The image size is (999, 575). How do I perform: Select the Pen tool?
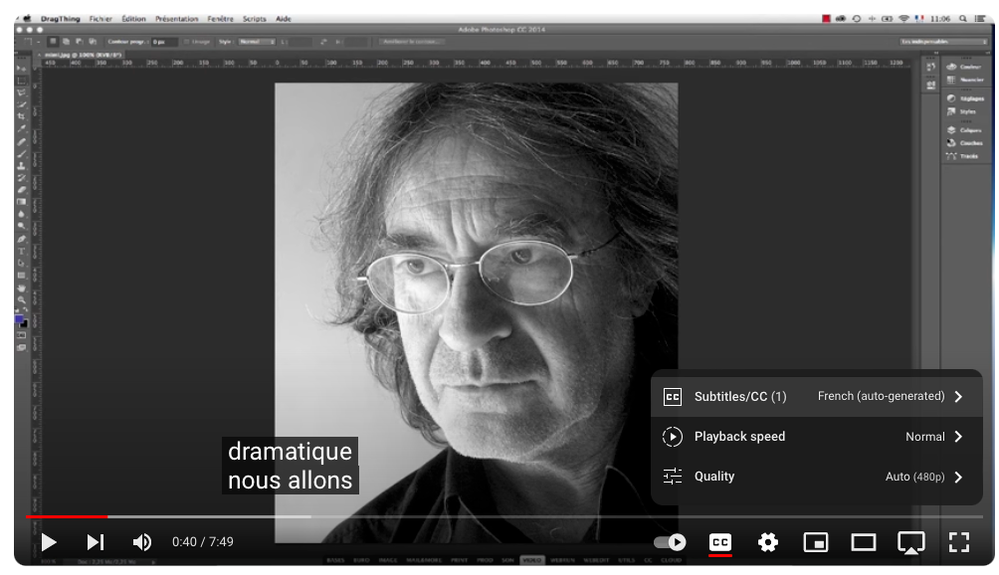(x=22, y=239)
